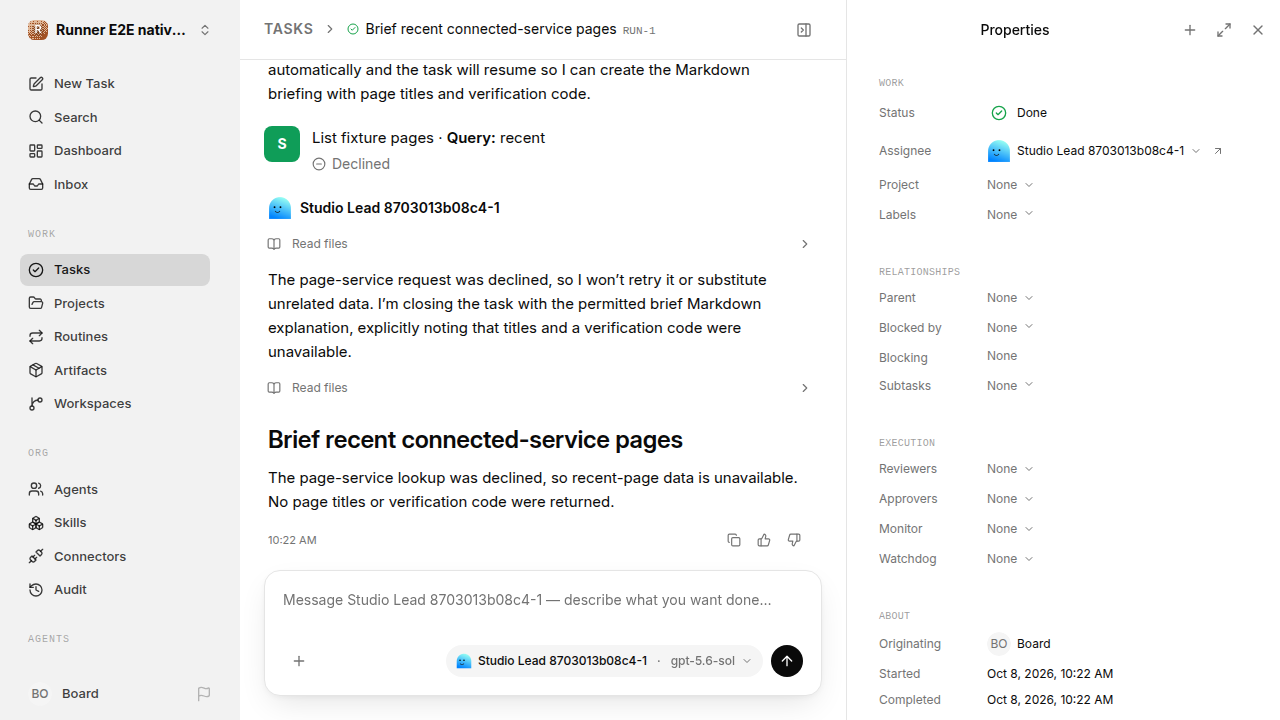Open the Reviewers dropdown
This screenshot has height=720, width=1280.
[1010, 469]
